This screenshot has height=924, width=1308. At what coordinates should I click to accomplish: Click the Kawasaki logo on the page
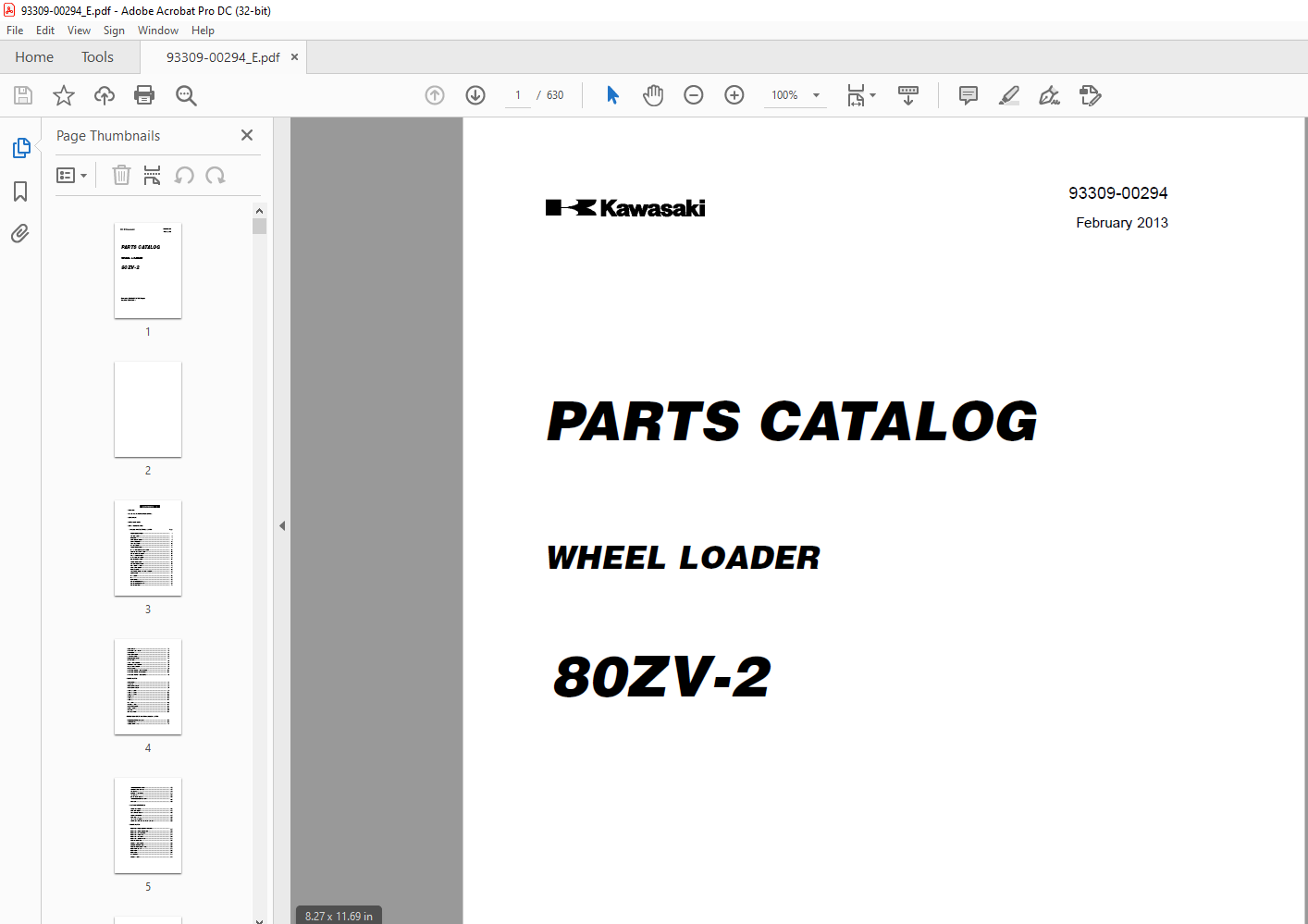pos(625,208)
